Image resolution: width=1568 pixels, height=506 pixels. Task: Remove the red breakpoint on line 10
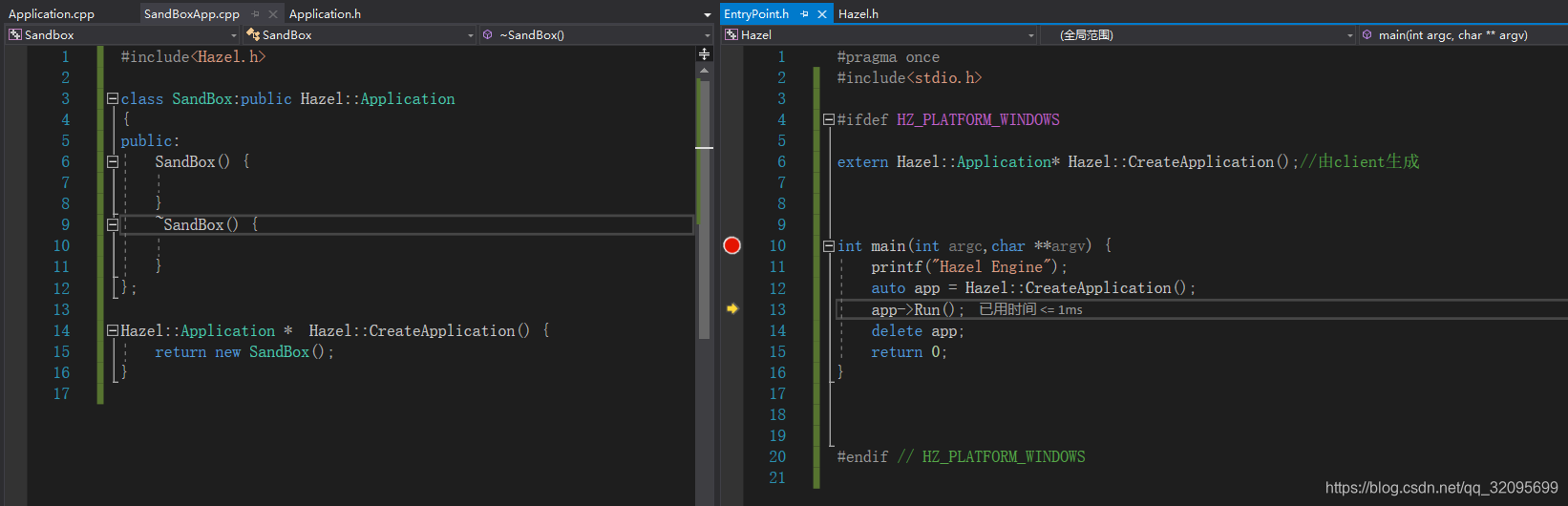coord(732,245)
